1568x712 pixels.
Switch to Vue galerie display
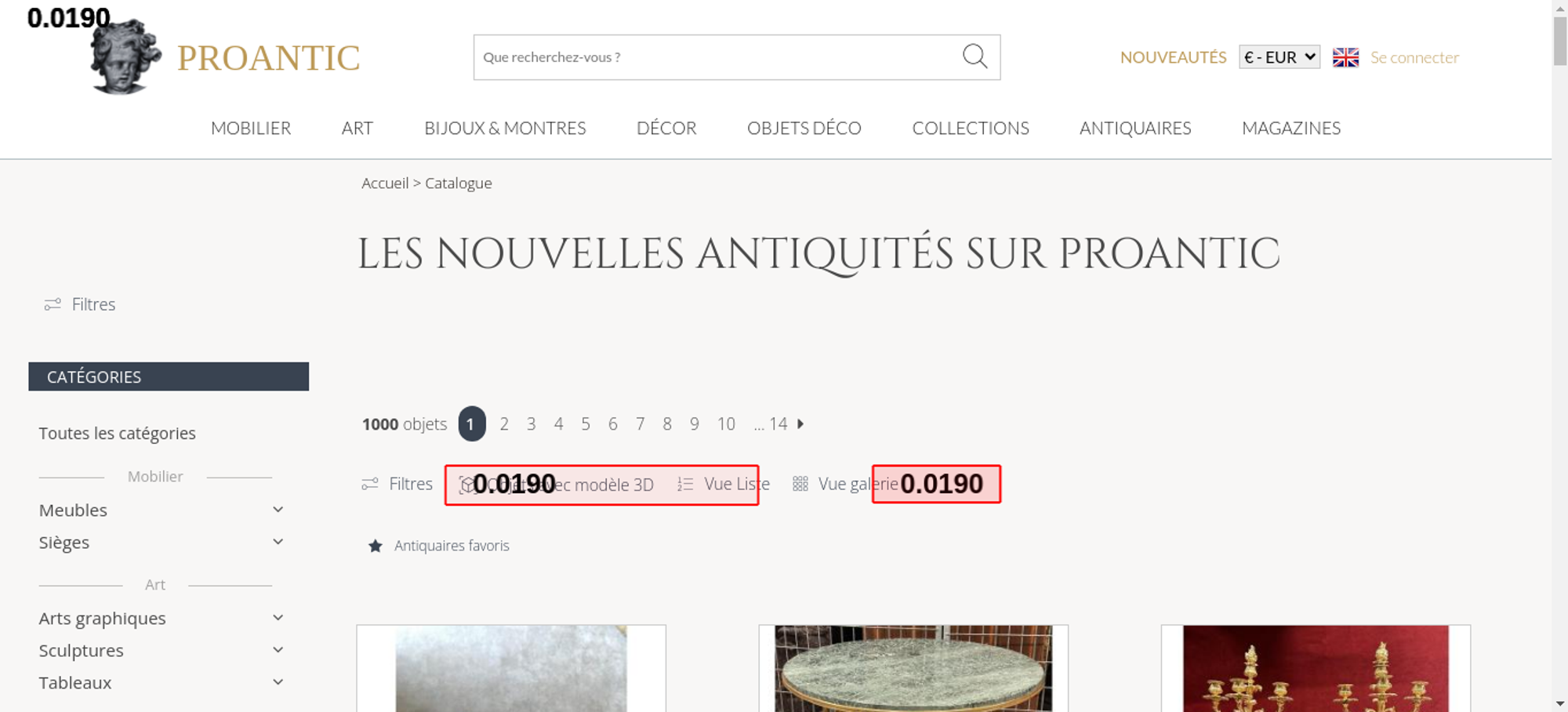click(857, 485)
